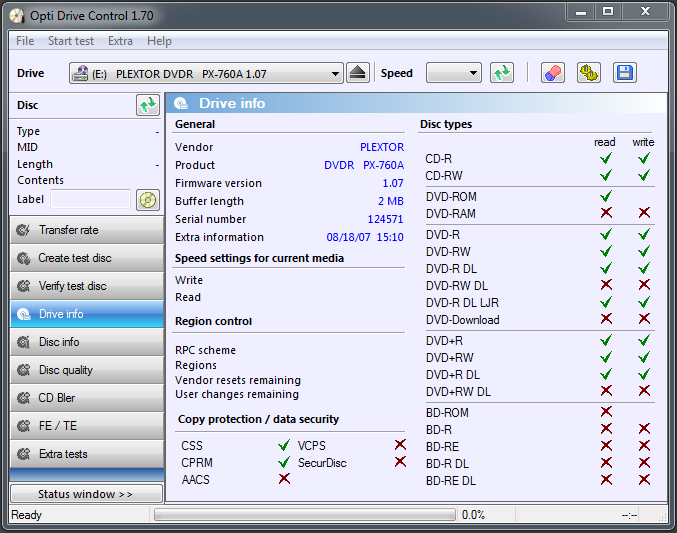Viewport: 677px width, 533px height.
Task: Expand the Status window
Action: point(86,494)
